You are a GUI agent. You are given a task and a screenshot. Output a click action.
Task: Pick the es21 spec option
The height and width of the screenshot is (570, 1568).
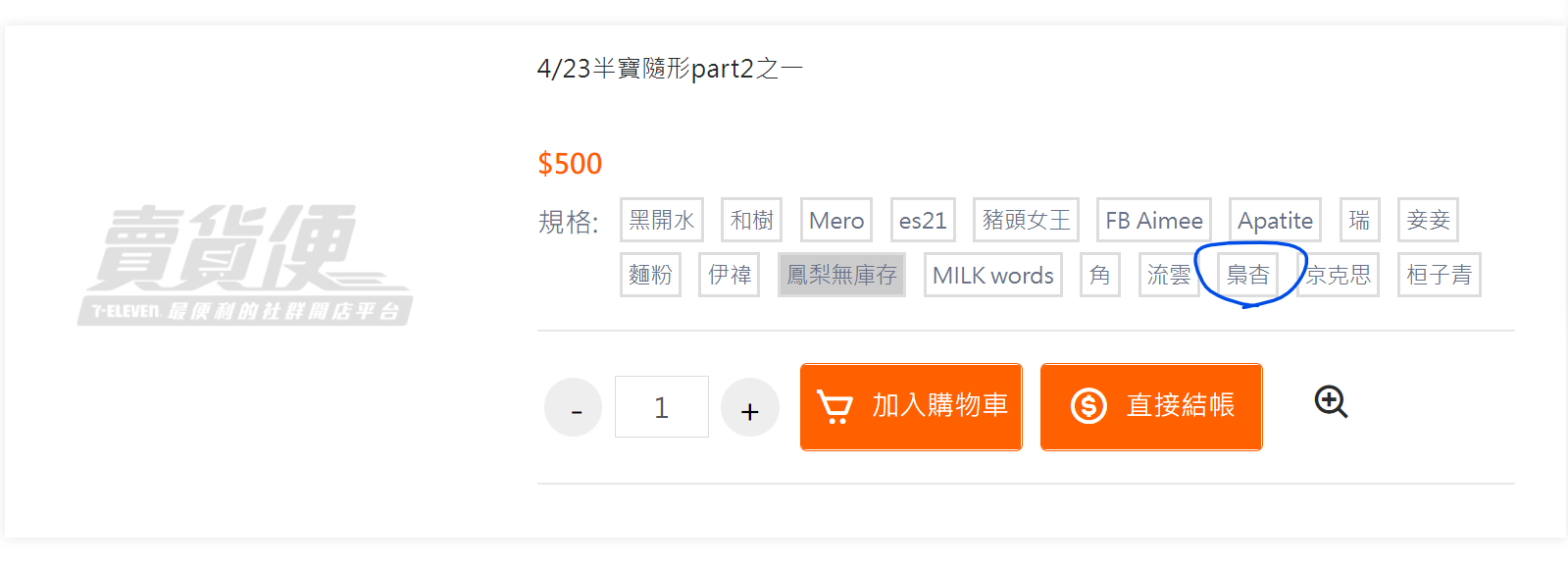(x=923, y=220)
